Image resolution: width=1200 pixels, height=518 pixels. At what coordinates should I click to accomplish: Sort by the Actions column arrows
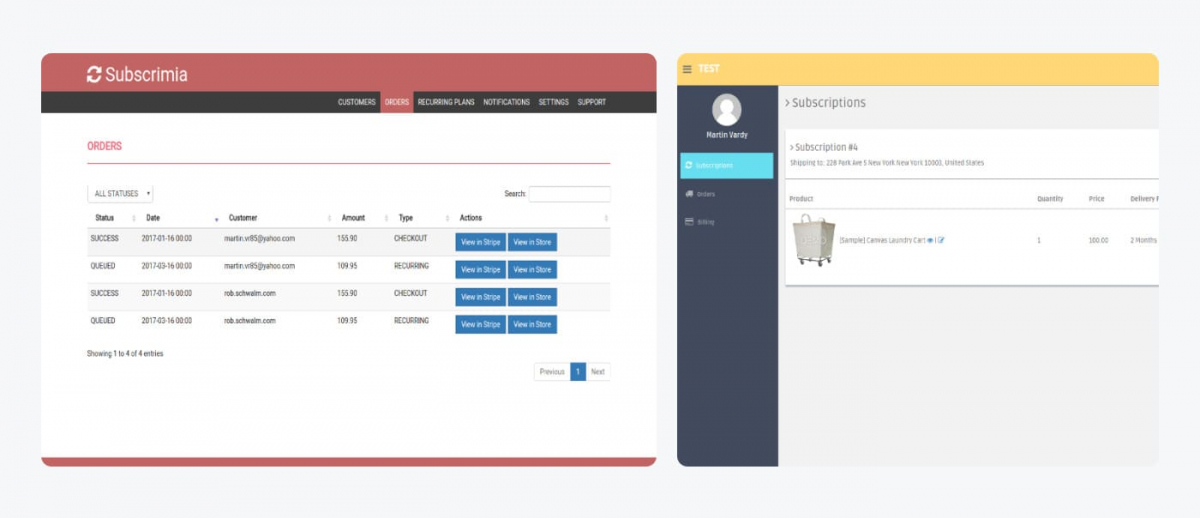coord(606,218)
